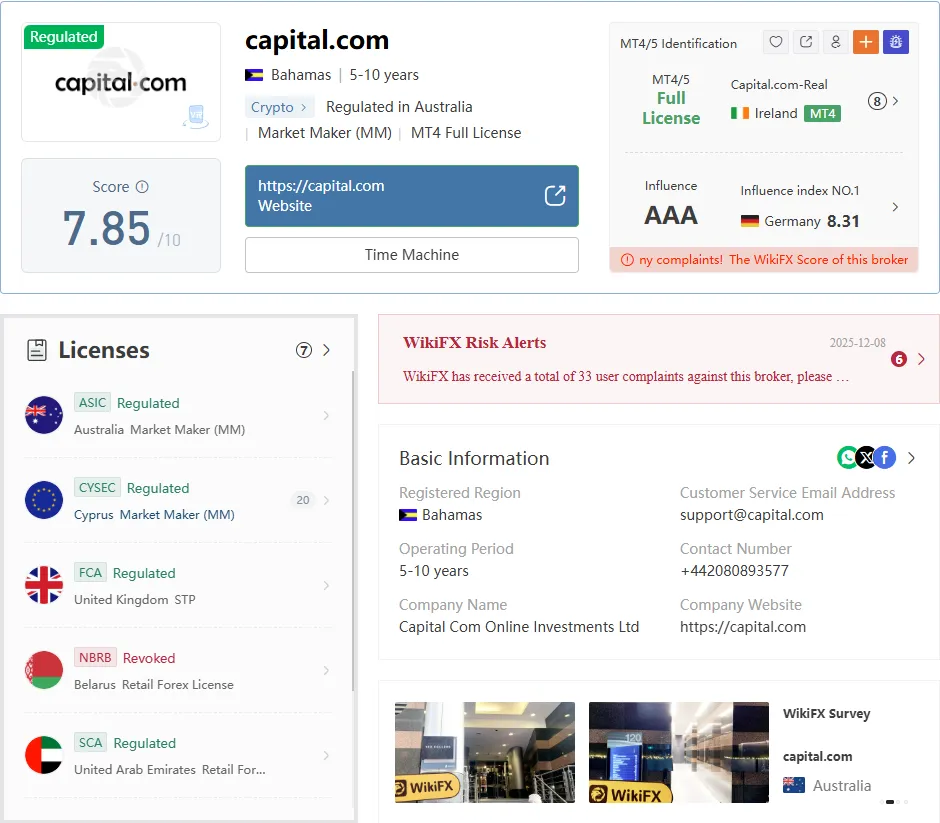Expand the FCA license row chevron
The image size is (940, 823).
[x=326, y=585]
